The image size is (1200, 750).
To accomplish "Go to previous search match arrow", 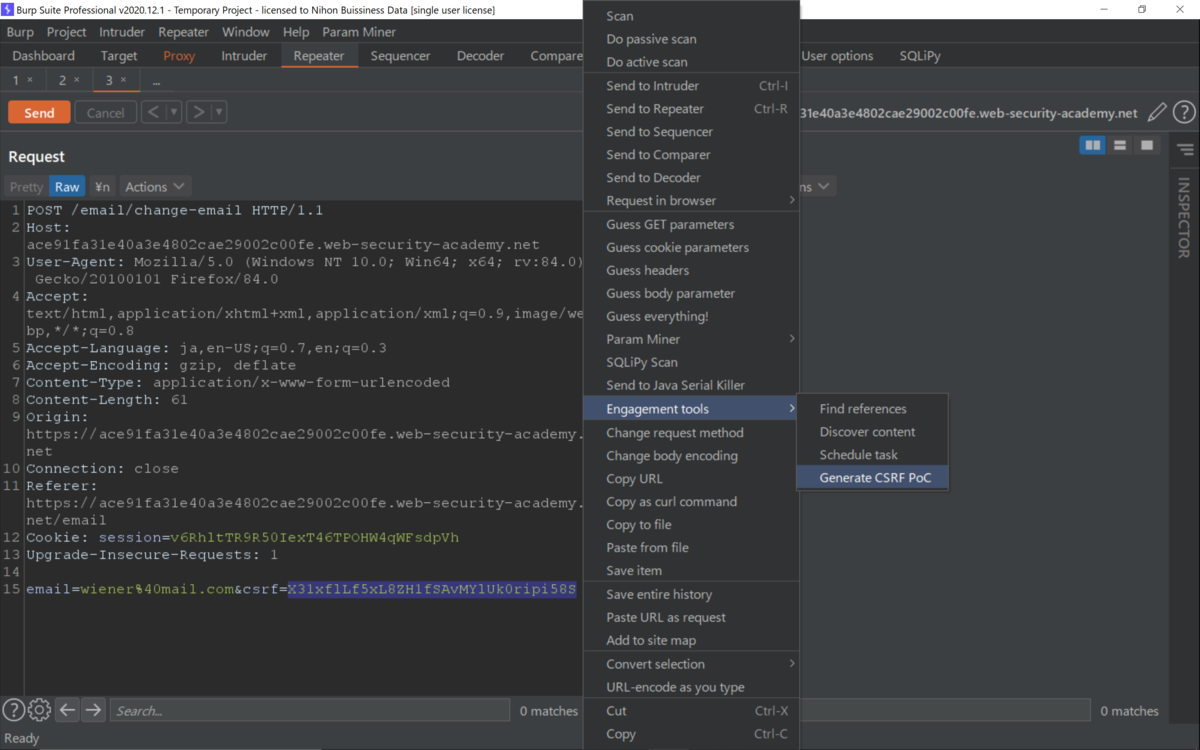I will [x=67, y=710].
